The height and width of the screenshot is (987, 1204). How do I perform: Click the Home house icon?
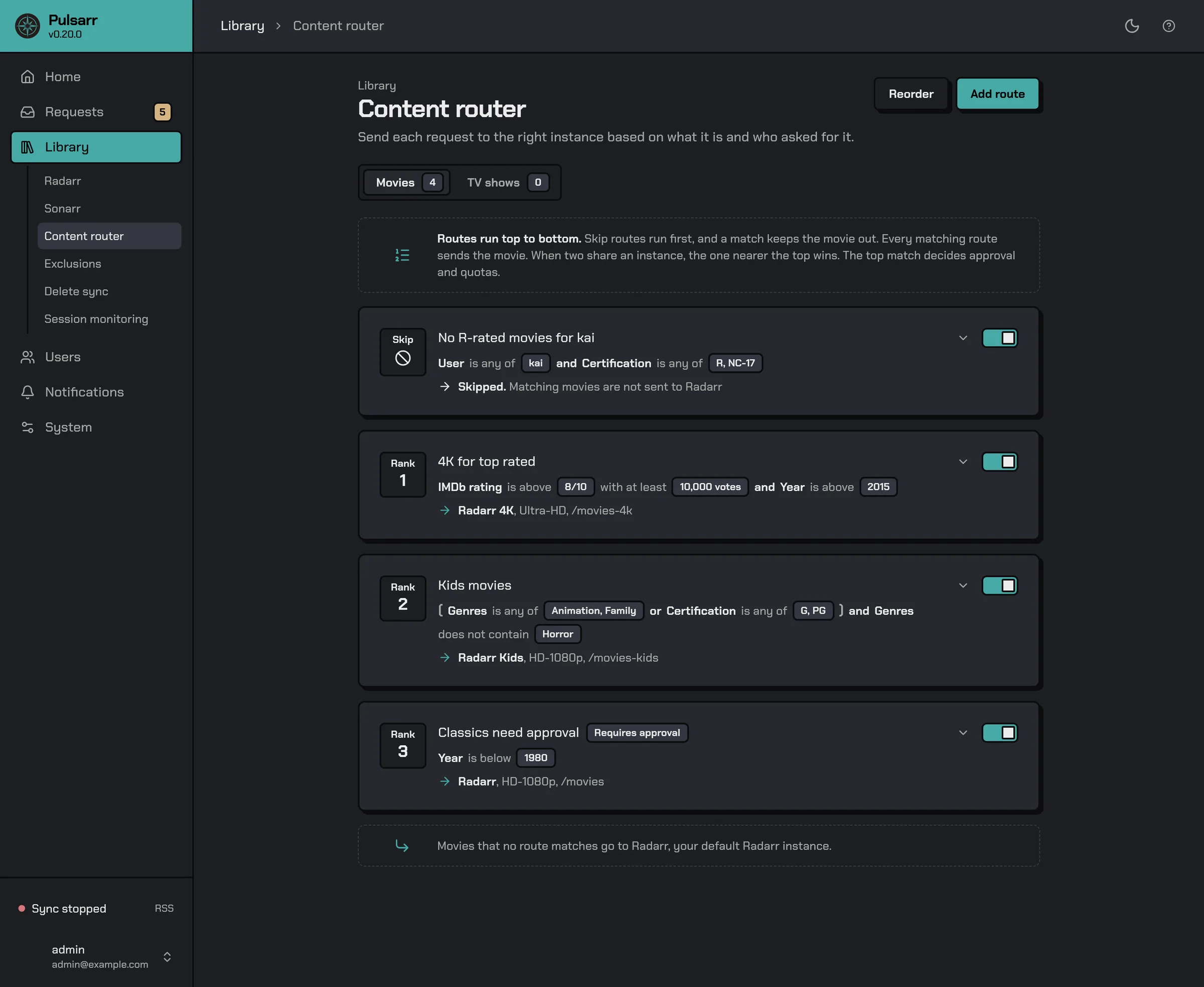[x=27, y=77]
